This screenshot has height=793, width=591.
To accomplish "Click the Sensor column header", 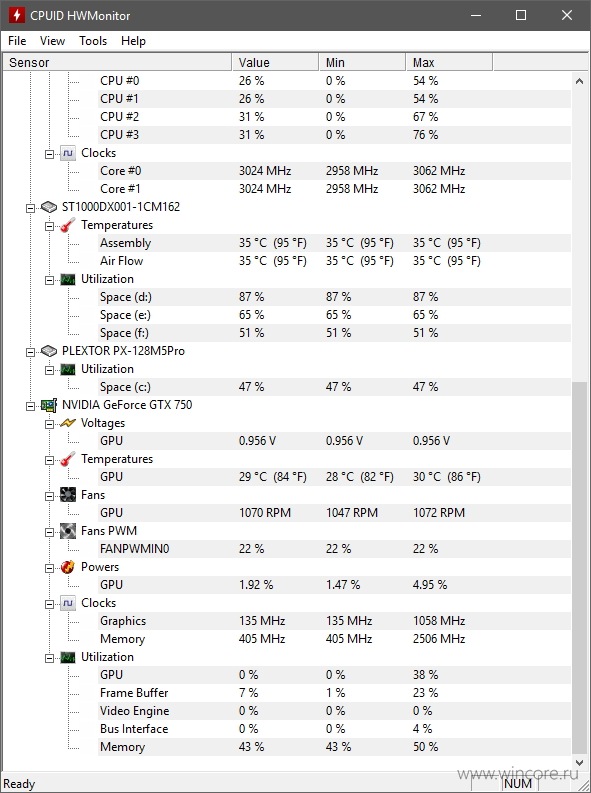I will [117, 62].
